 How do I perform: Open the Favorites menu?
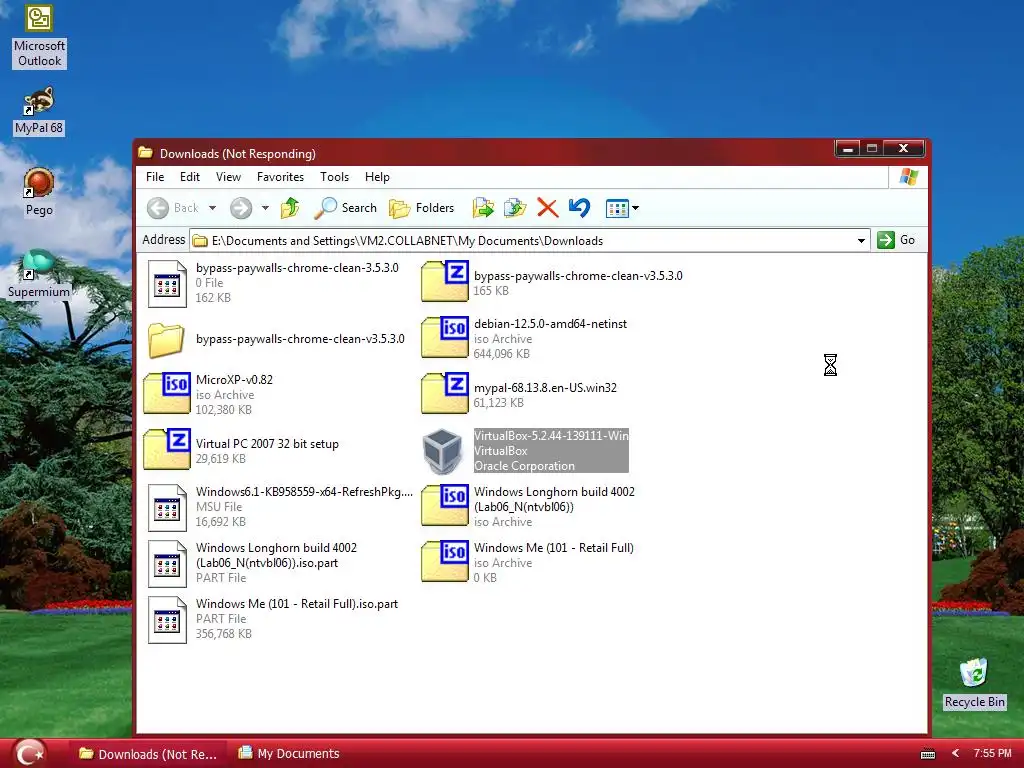click(x=280, y=177)
